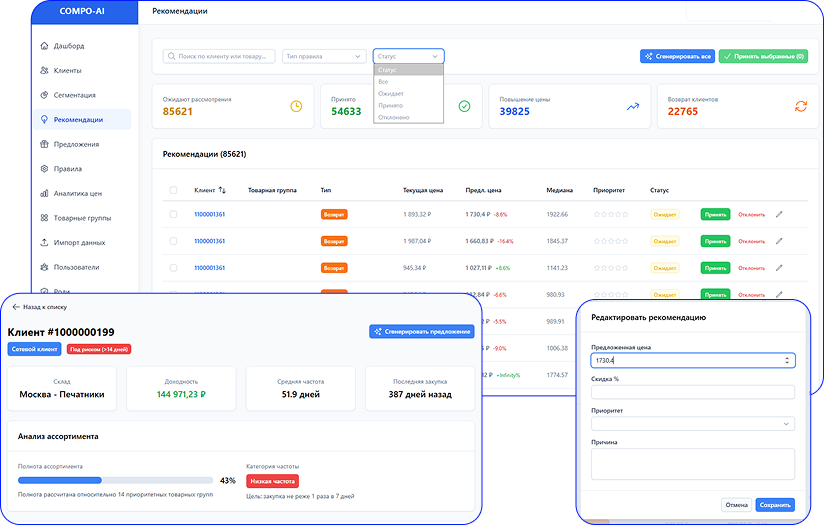Click Сохранить in the edit recommendation dialog
The height and width of the screenshot is (526, 824).
pyautogui.click(x=775, y=505)
